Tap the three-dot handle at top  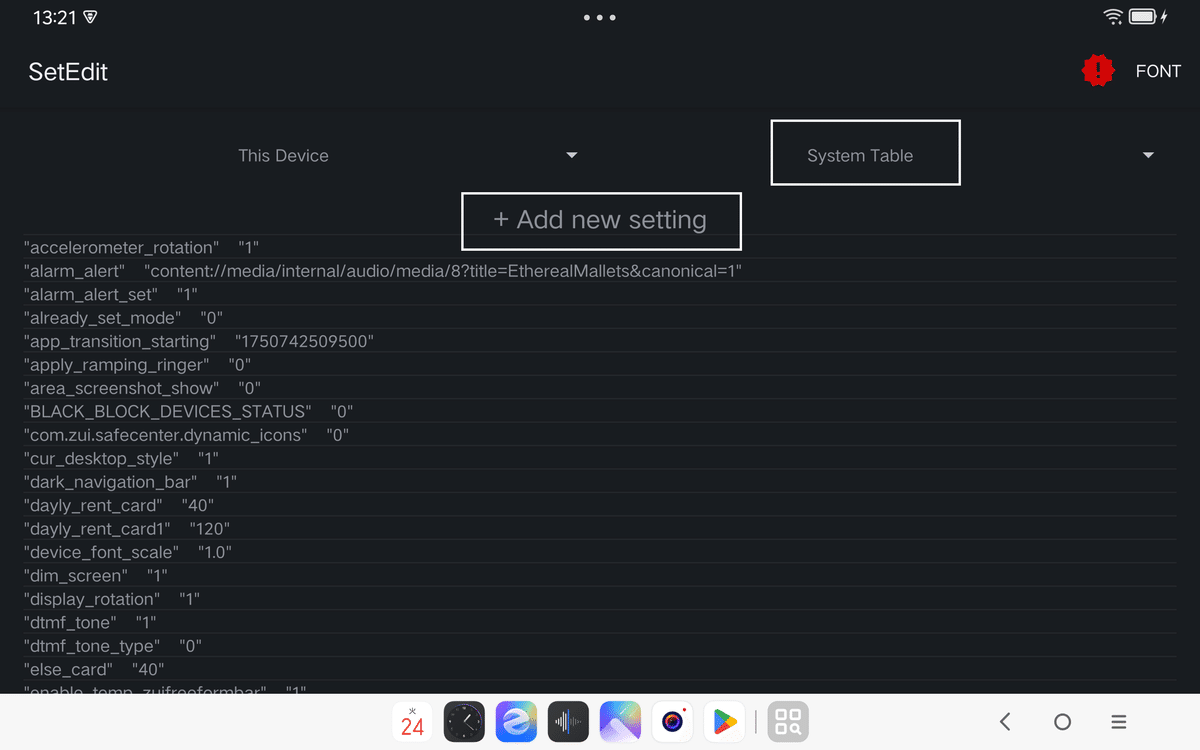tap(600, 17)
